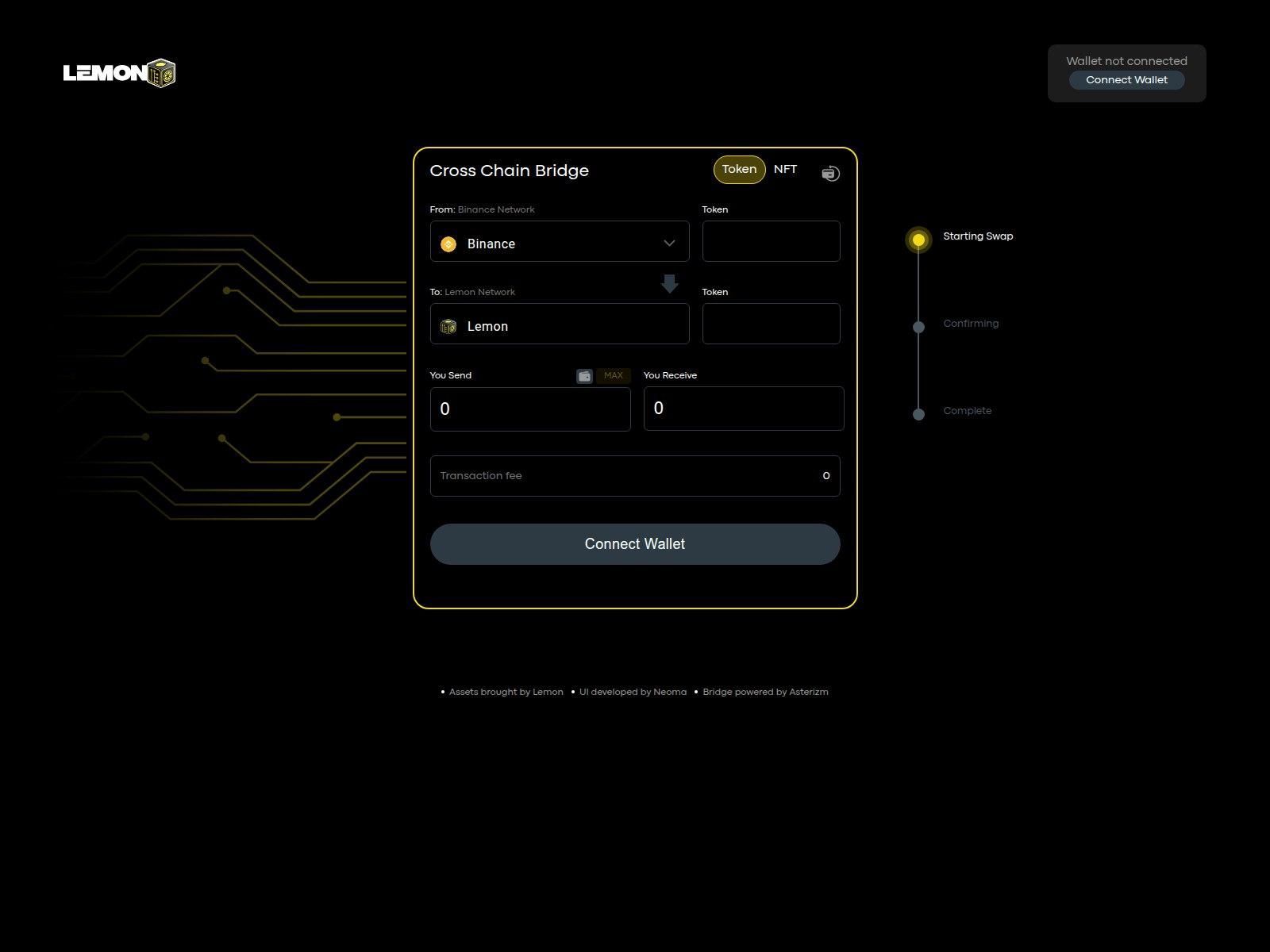
Task: Click the 'To: Lemon Network' label
Action: (x=472, y=292)
